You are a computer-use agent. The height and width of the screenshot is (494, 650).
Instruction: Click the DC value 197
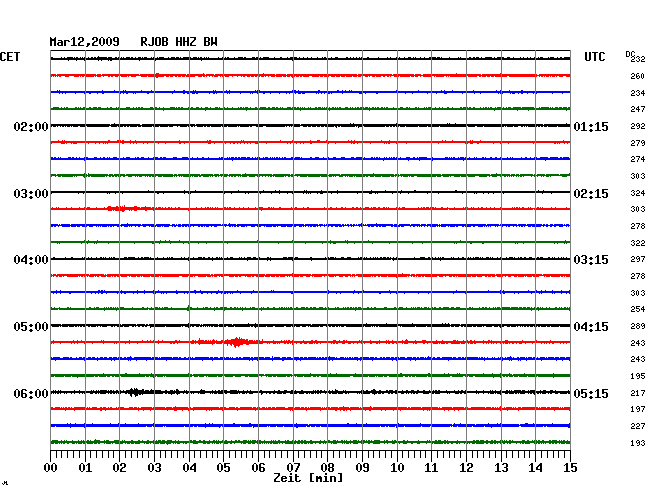coord(638,409)
